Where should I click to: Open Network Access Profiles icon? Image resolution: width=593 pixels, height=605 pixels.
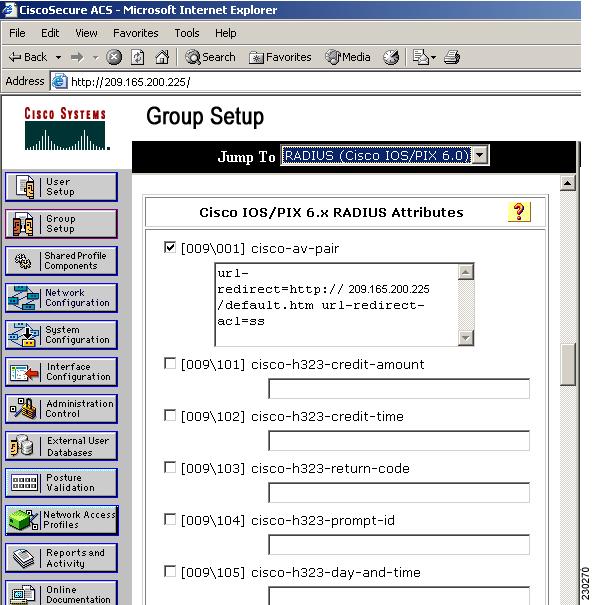(23, 519)
